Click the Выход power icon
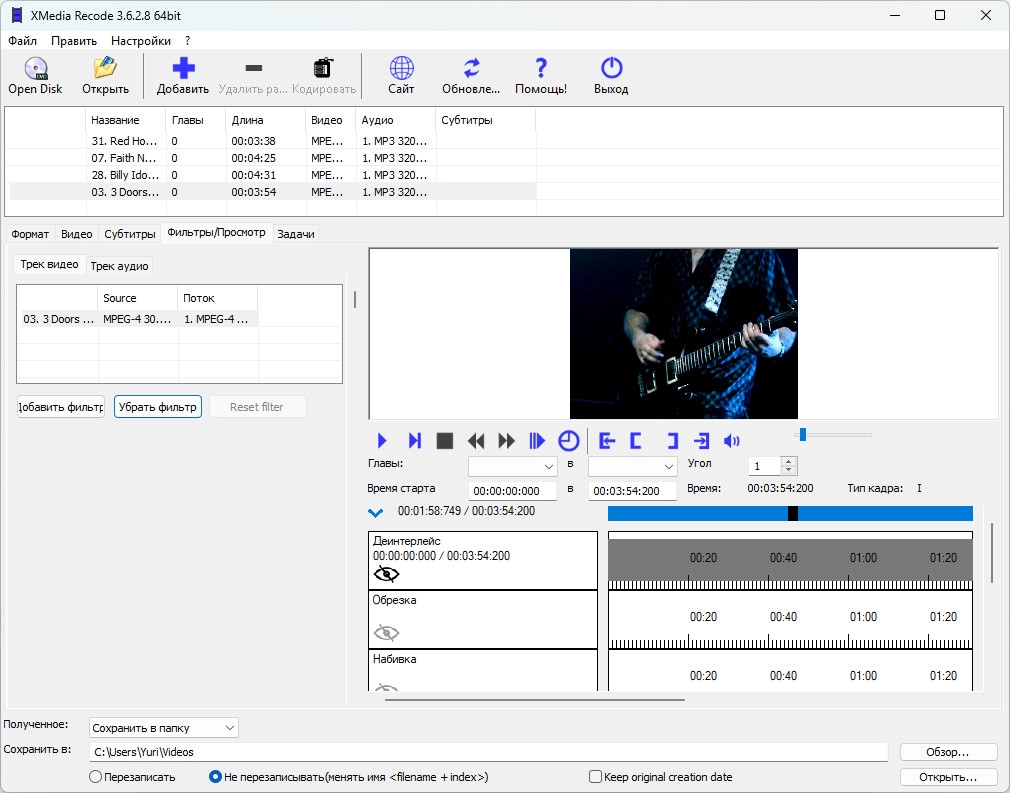Viewport: 1010px width, 793px height. (611, 69)
